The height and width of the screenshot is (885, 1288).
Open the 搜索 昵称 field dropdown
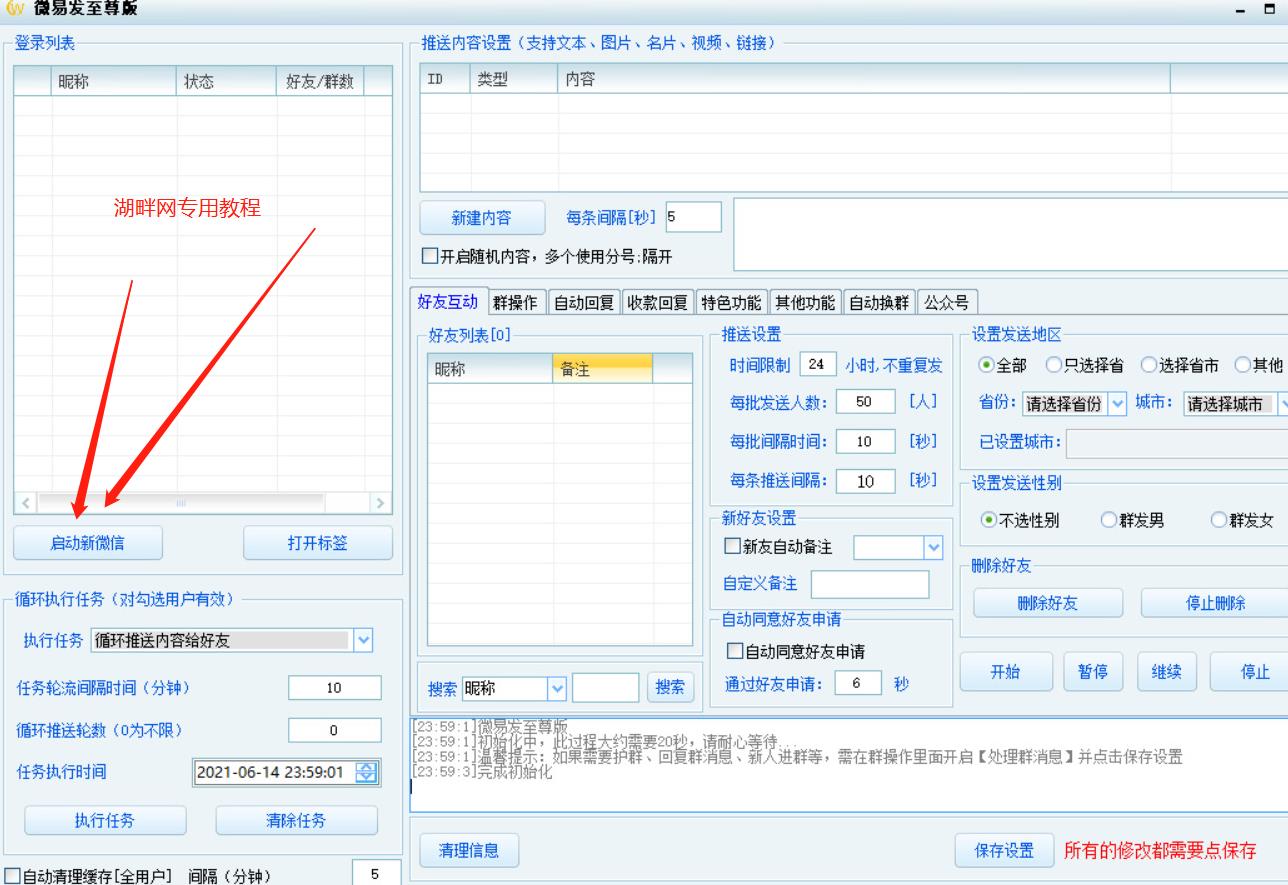point(558,688)
